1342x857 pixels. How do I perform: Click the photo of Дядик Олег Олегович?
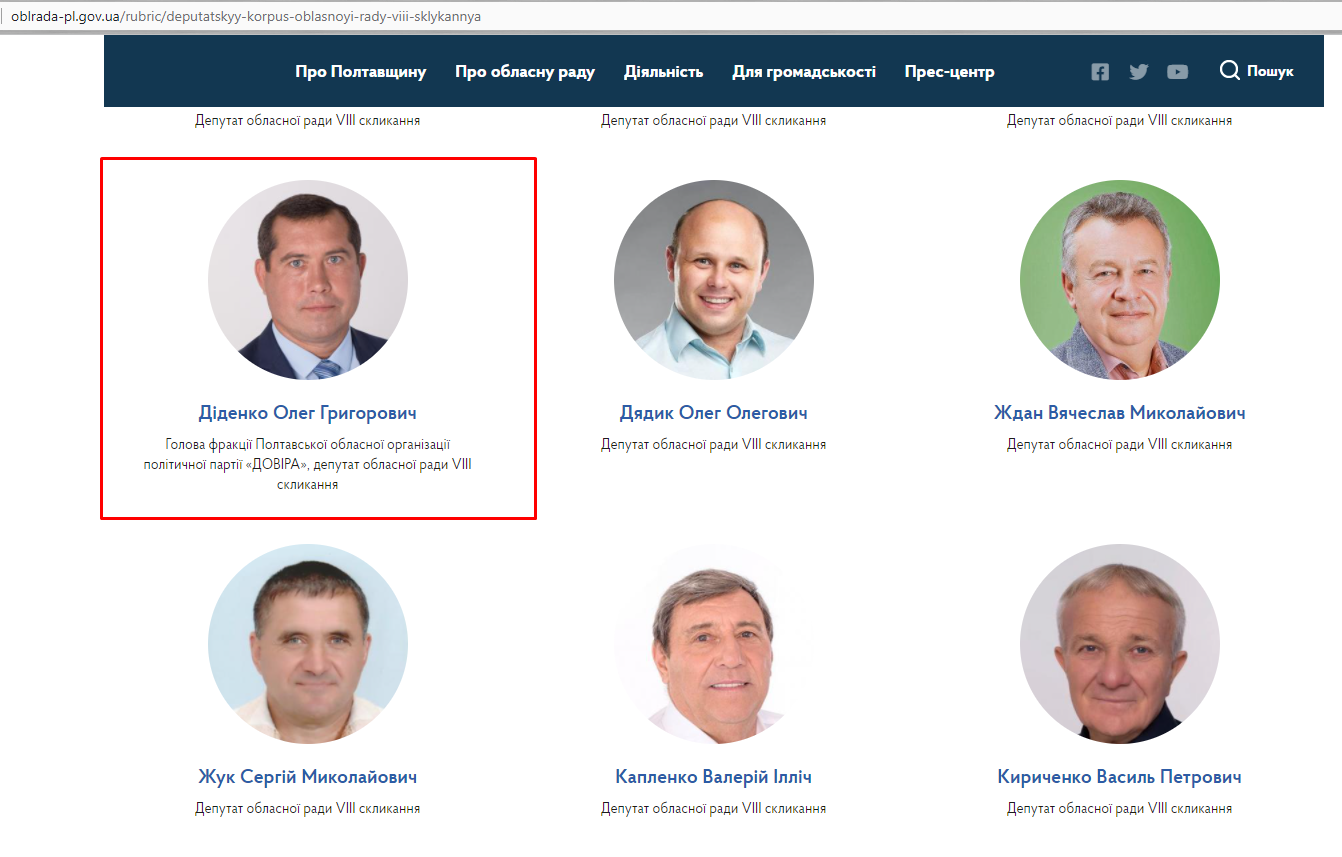[714, 280]
